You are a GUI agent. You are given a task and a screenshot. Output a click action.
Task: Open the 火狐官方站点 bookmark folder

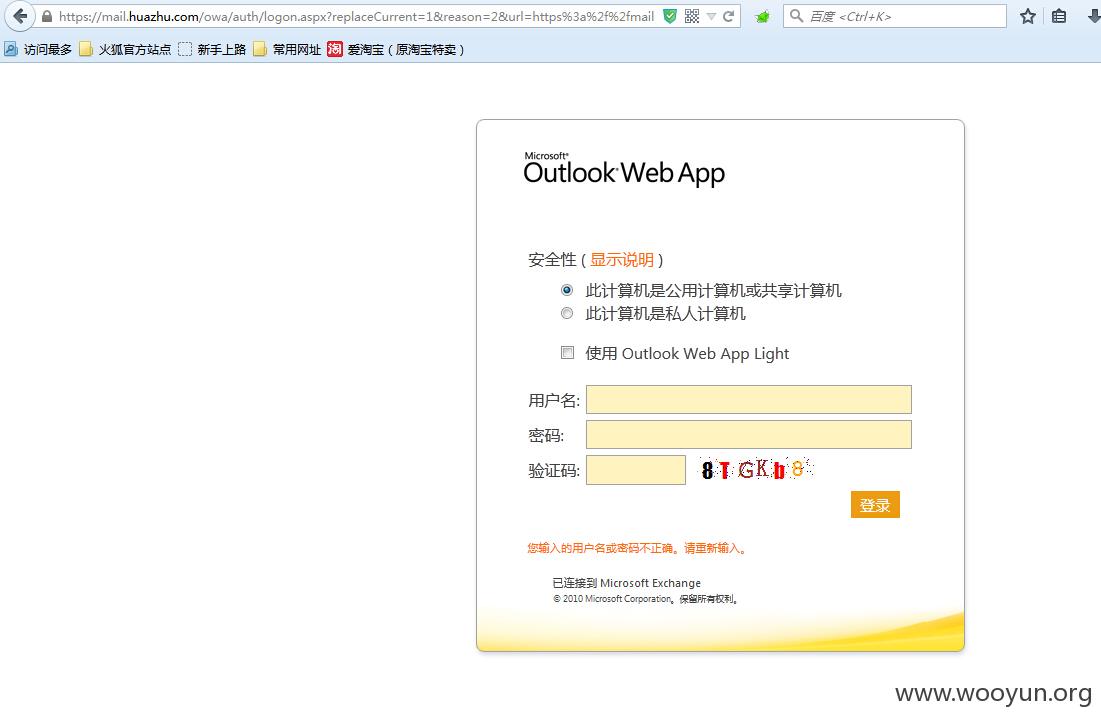[125, 49]
